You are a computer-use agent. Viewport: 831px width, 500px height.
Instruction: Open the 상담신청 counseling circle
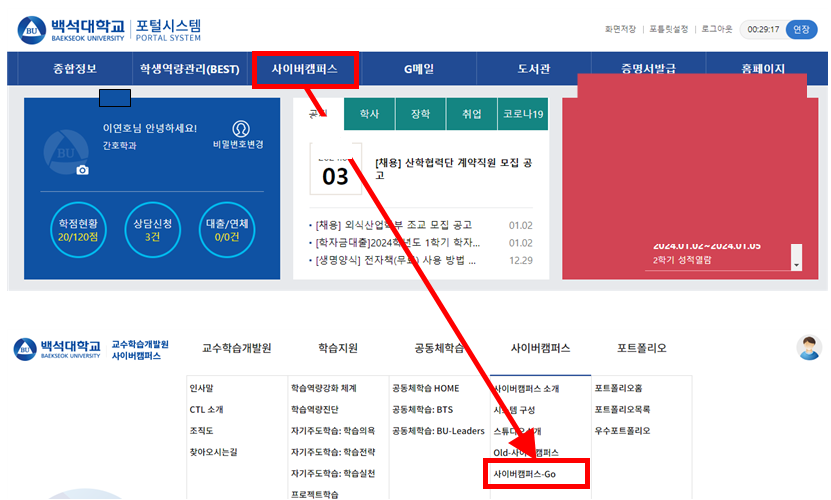(152, 230)
